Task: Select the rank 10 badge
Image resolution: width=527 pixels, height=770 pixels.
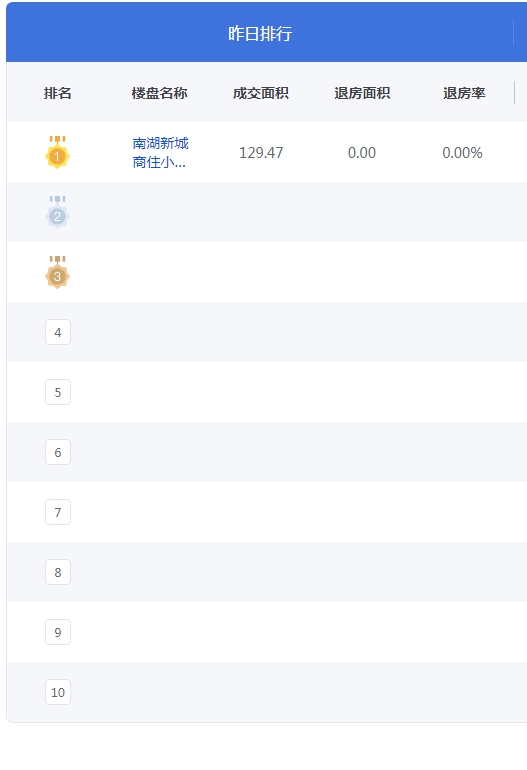Action: pos(58,692)
